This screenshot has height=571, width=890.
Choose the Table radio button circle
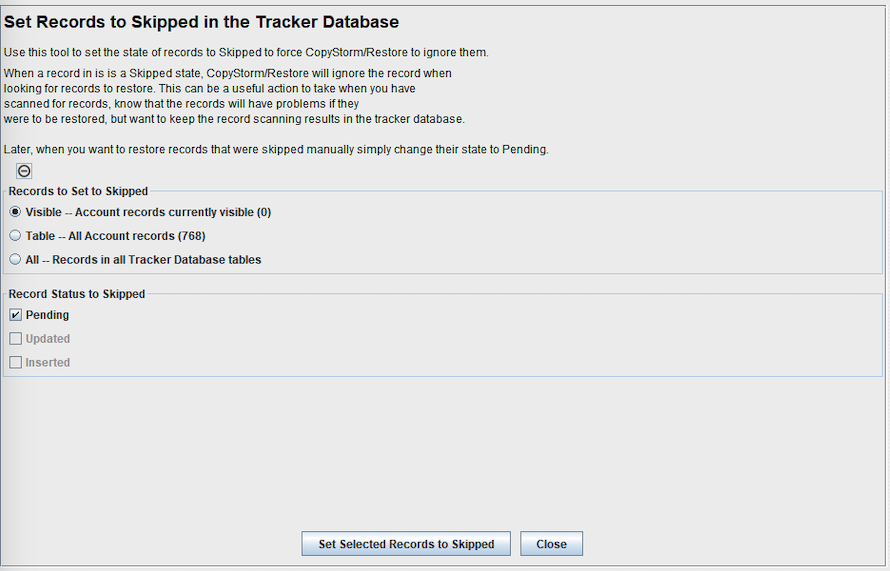point(15,236)
